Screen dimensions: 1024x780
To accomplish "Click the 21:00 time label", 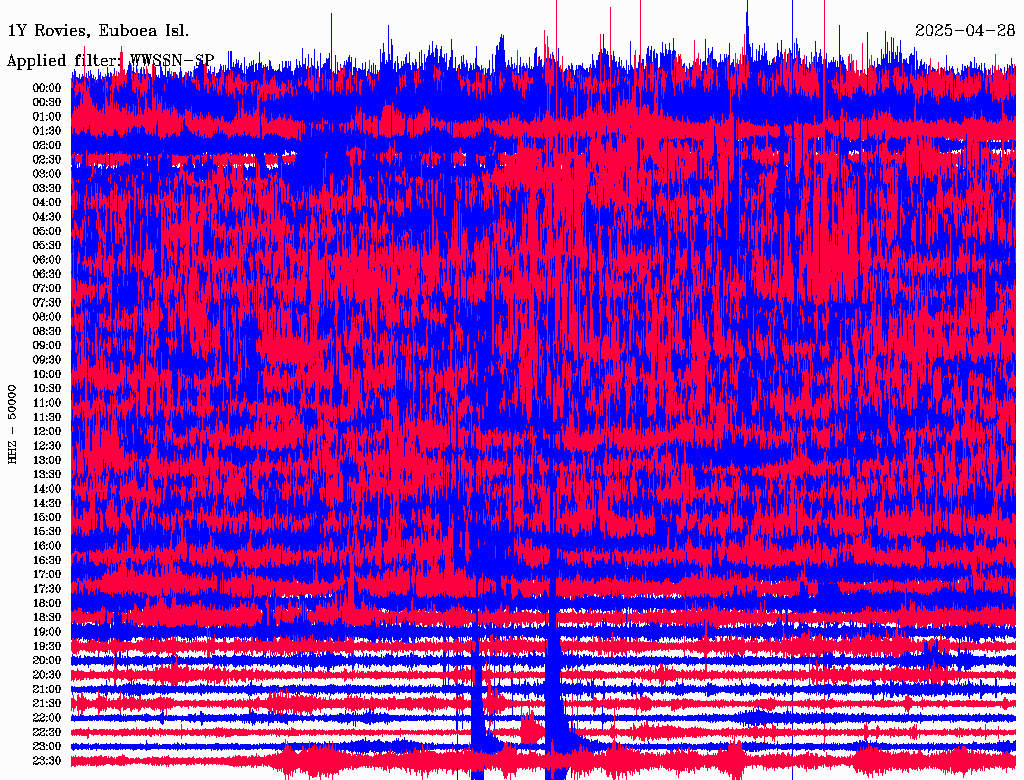I will pyautogui.click(x=47, y=689).
